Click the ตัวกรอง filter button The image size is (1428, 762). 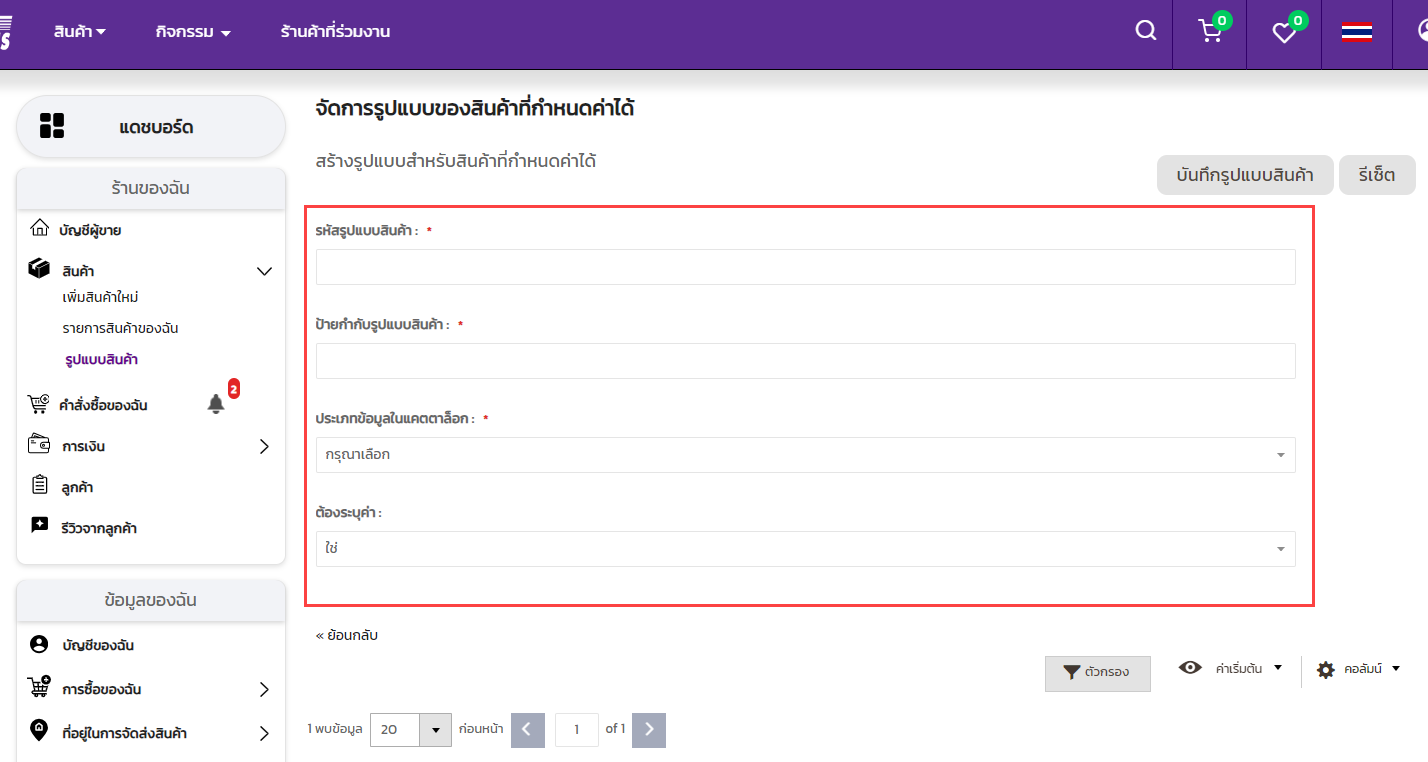1097,673
